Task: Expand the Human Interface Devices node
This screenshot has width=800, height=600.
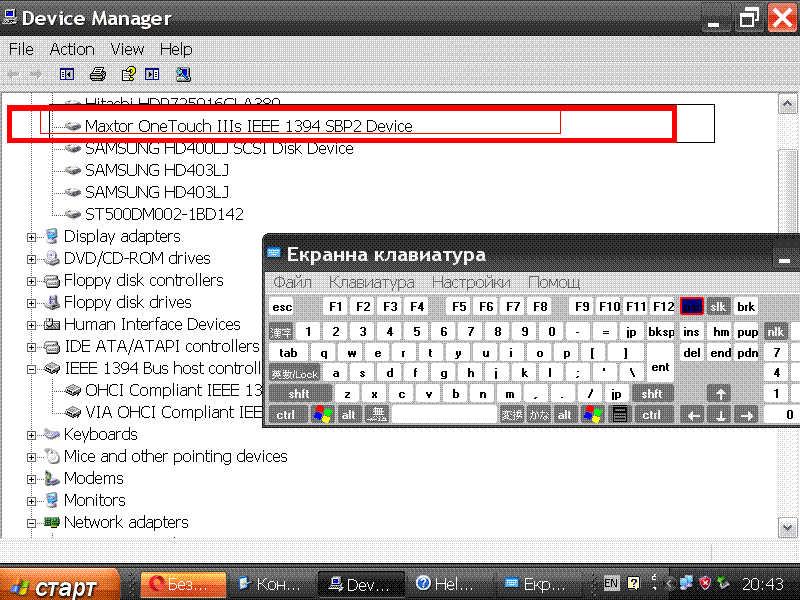Action: click(31, 325)
